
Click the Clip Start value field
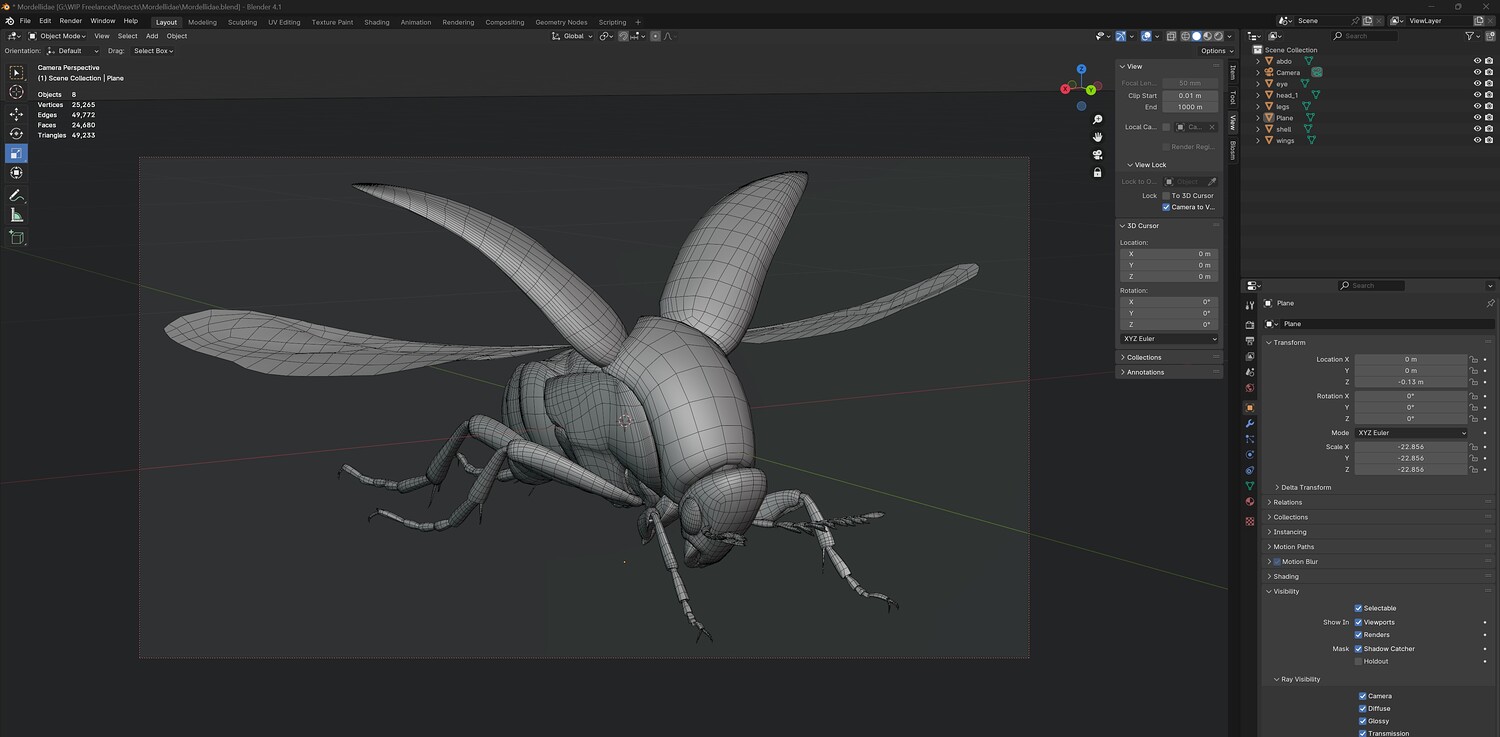point(1189,96)
